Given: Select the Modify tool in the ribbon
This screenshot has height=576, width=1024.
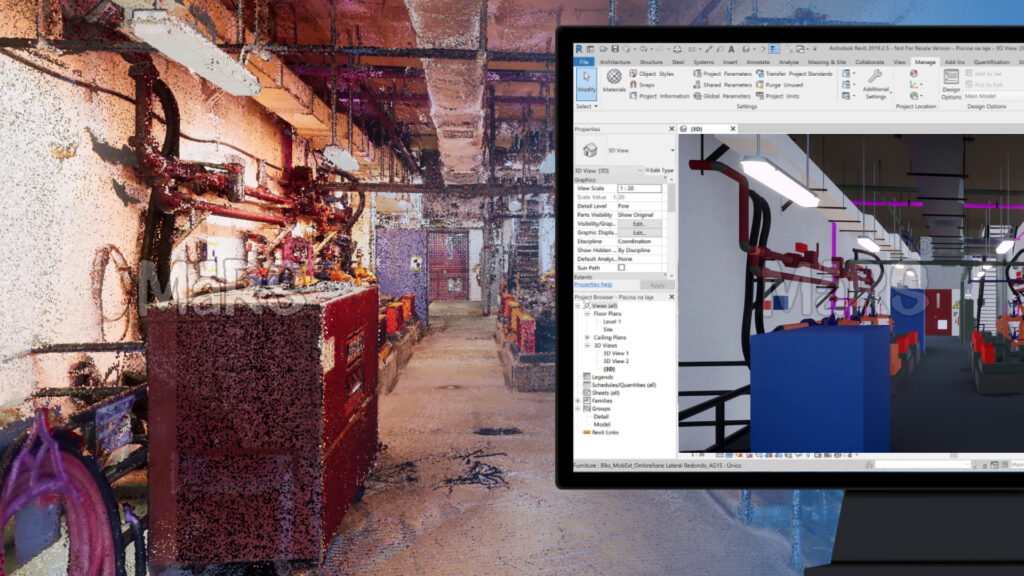Looking at the screenshot, I should pyautogui.click(x=586, y=82).
